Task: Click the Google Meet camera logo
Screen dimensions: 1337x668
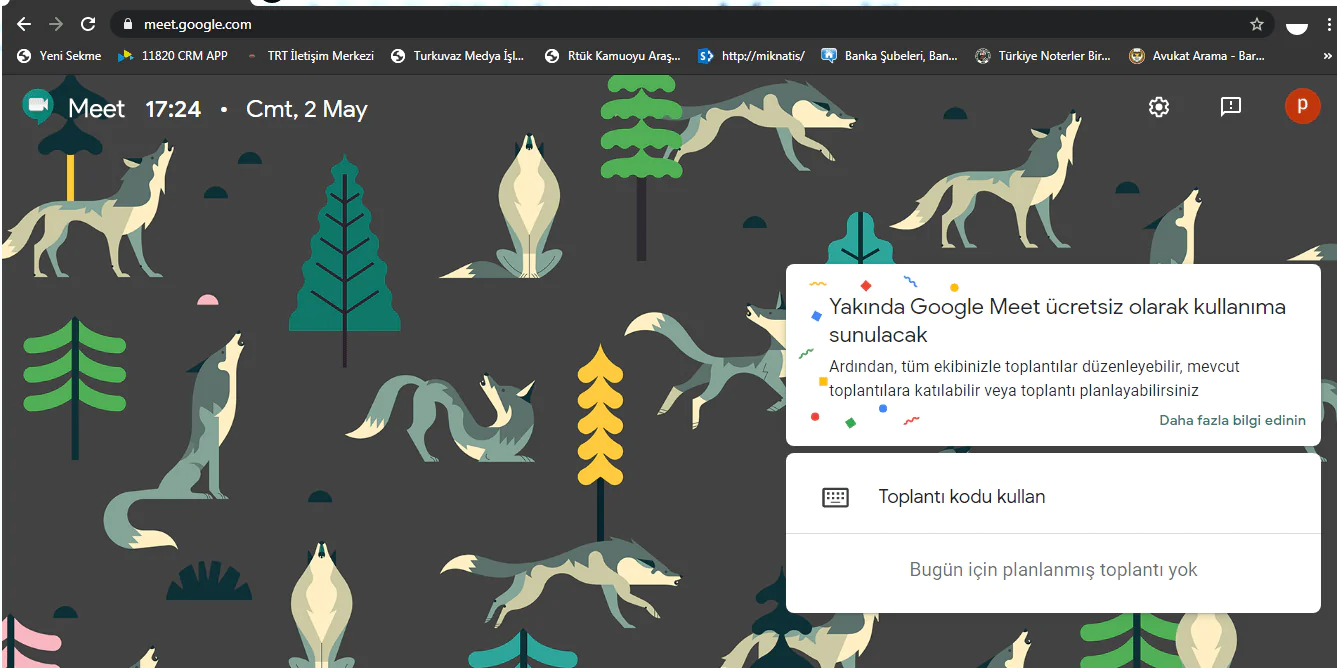Action: [x=38, y=106]
